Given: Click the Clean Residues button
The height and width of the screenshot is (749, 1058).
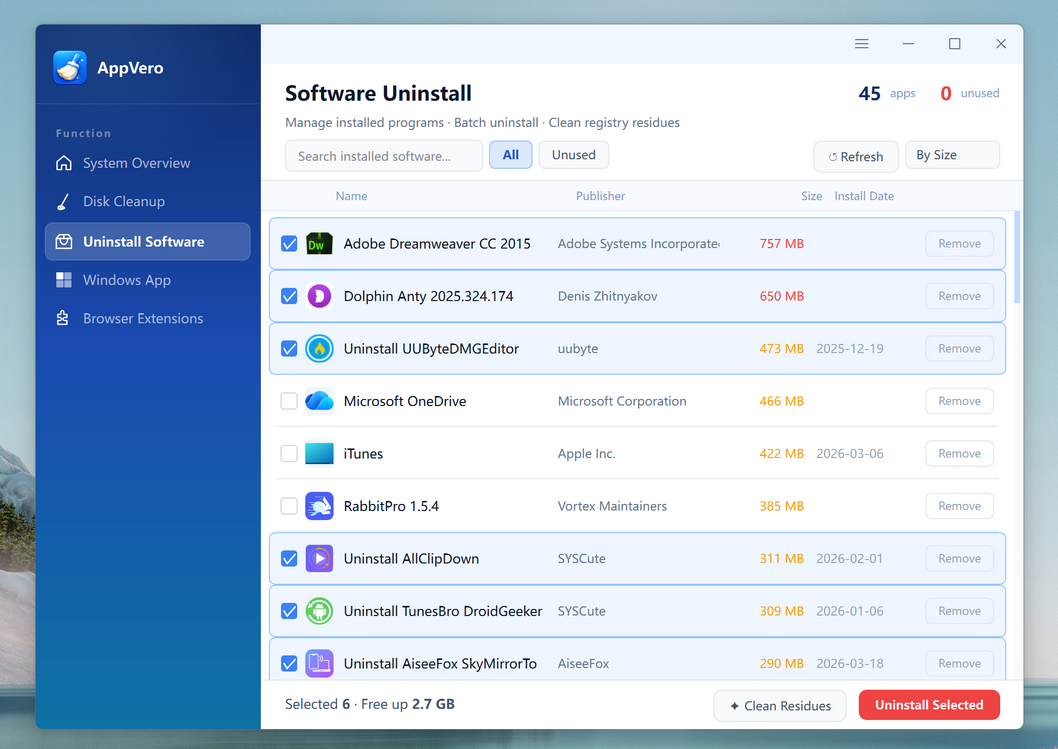Looking at the screenshot, I should (x=779, y=706).
